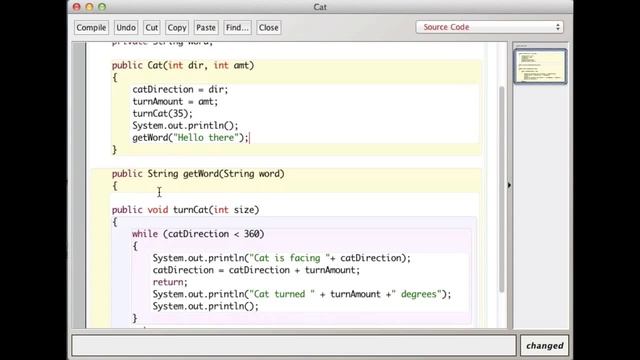
Task: Click the Copy button
Action: (177, 28)
